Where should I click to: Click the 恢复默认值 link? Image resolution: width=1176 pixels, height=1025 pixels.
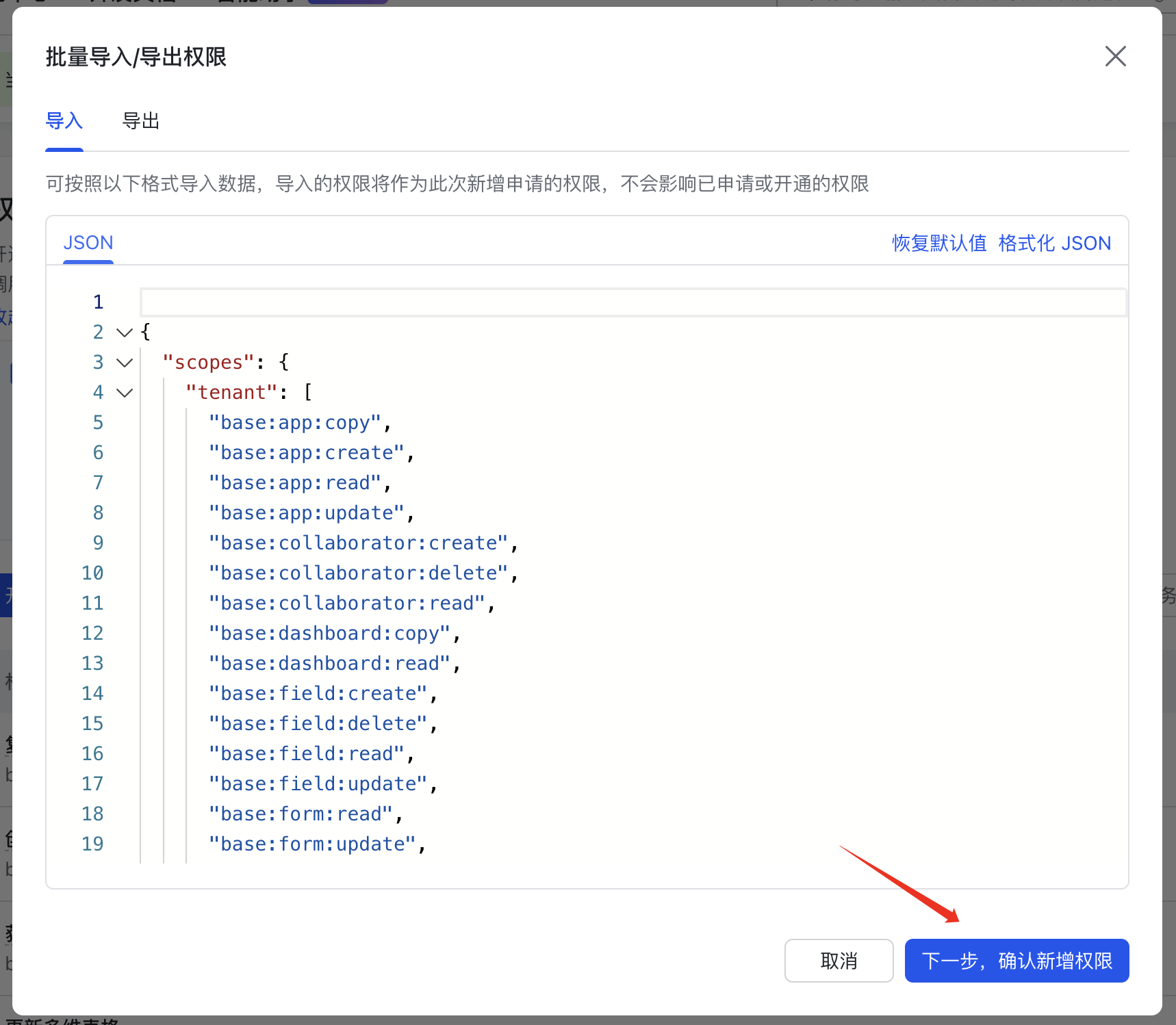click(x=938, y=243)
